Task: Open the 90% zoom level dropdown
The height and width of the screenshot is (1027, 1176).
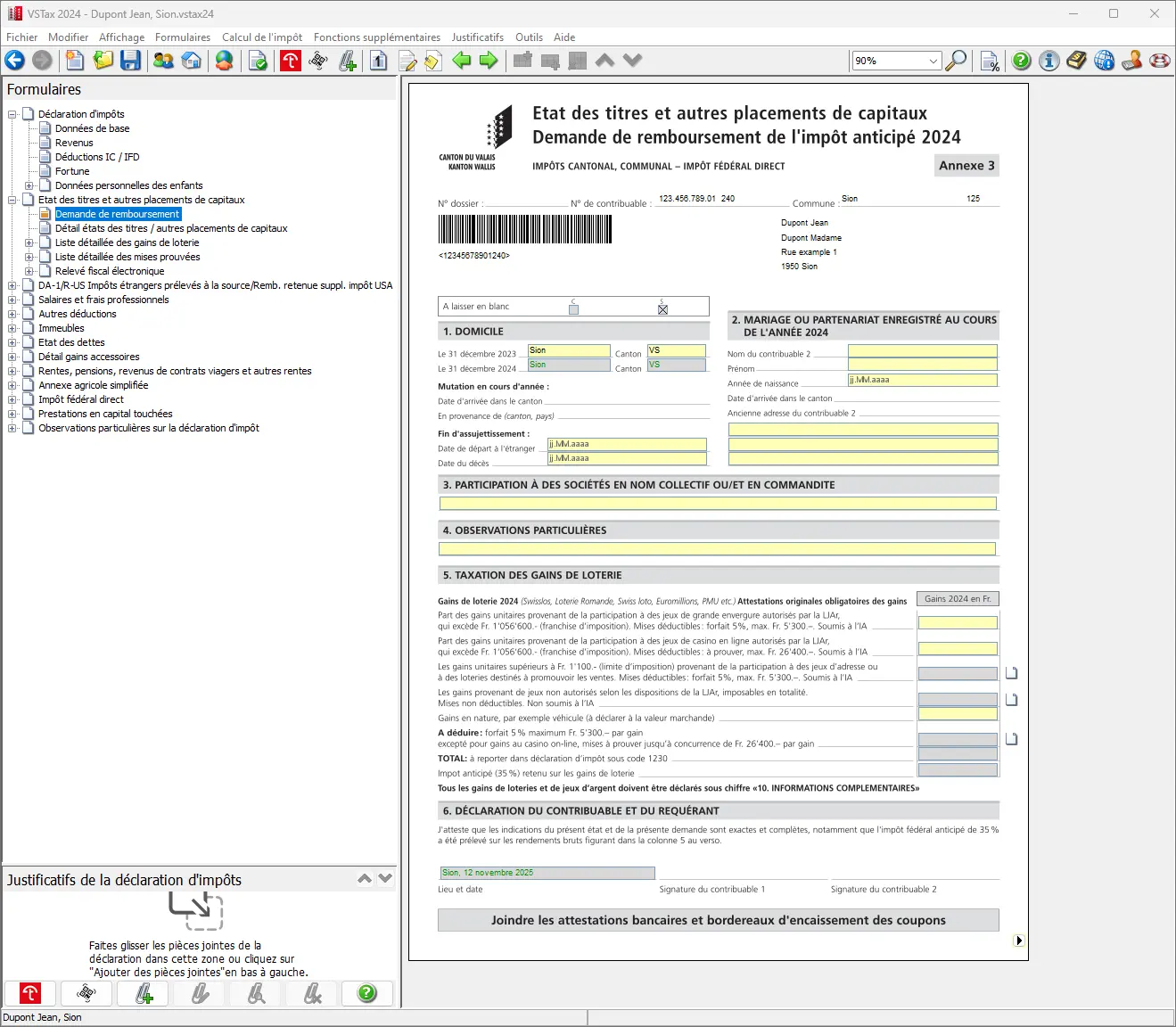Action: click(933, 61)
